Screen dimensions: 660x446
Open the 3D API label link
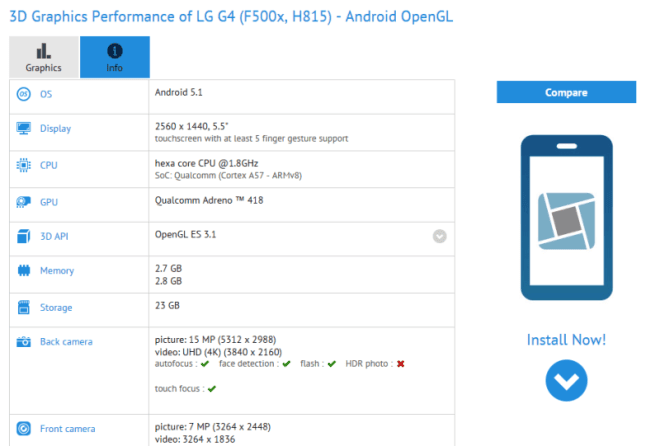tap(54, 236)
